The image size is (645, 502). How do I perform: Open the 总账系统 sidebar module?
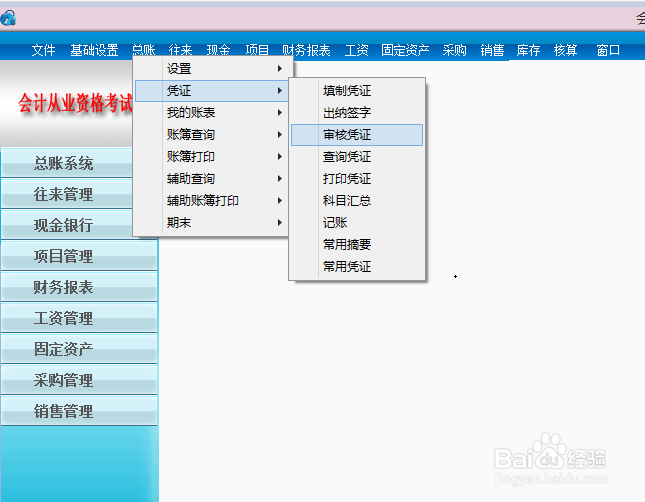67,163
